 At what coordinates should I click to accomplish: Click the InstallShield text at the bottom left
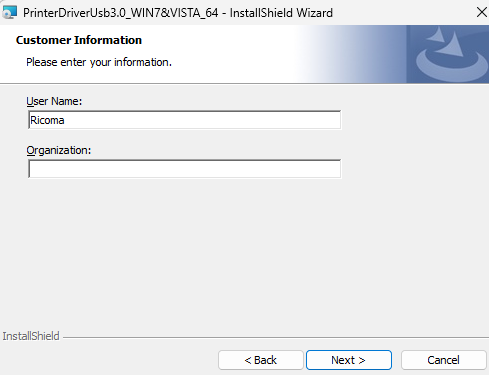(31, 336)
